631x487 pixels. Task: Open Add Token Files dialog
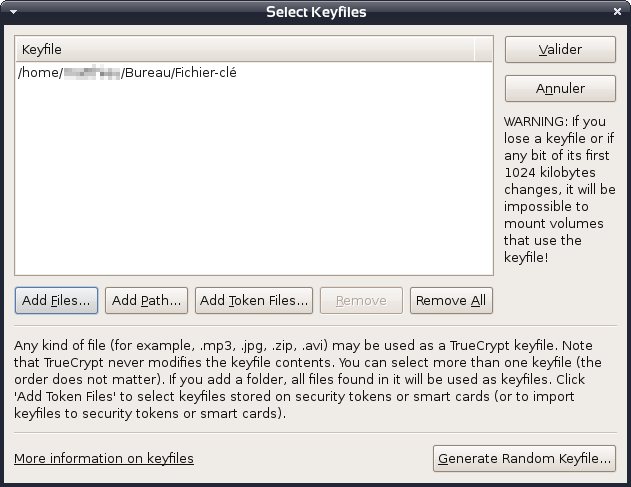[x=254, y=300]
